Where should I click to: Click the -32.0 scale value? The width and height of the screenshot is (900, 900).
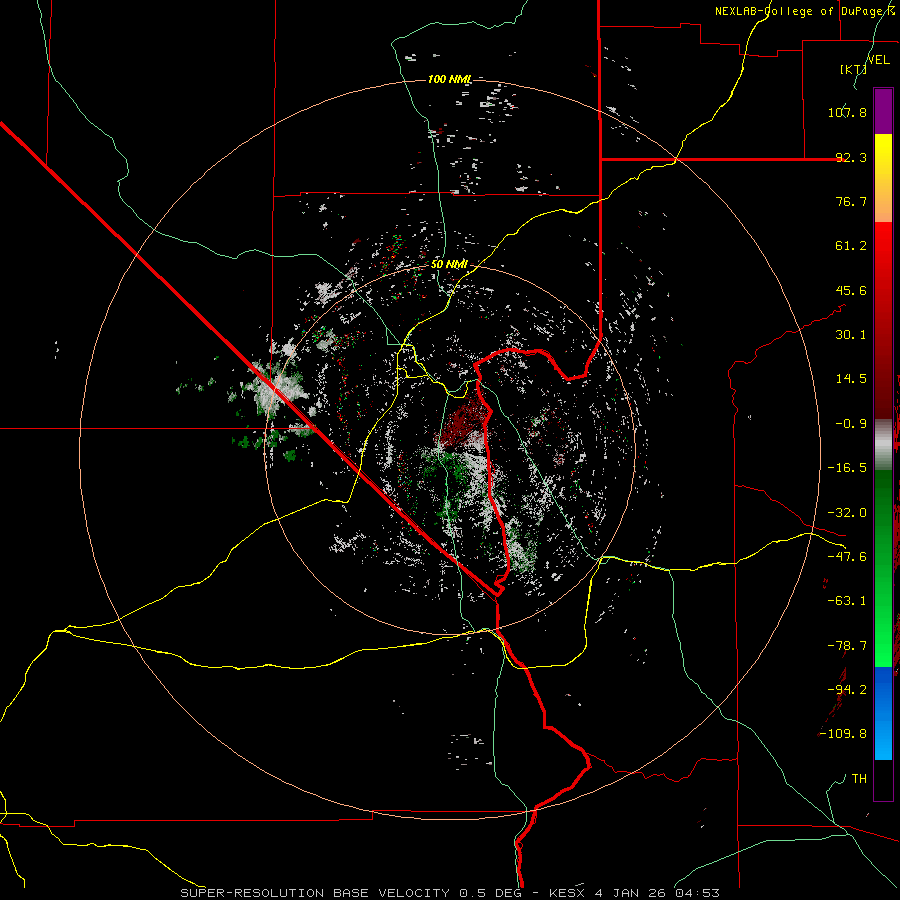click(847, 513)
